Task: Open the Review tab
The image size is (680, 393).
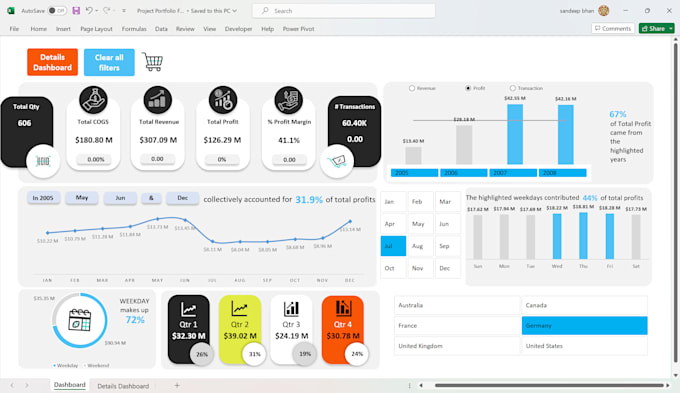Action: (185, 29)
